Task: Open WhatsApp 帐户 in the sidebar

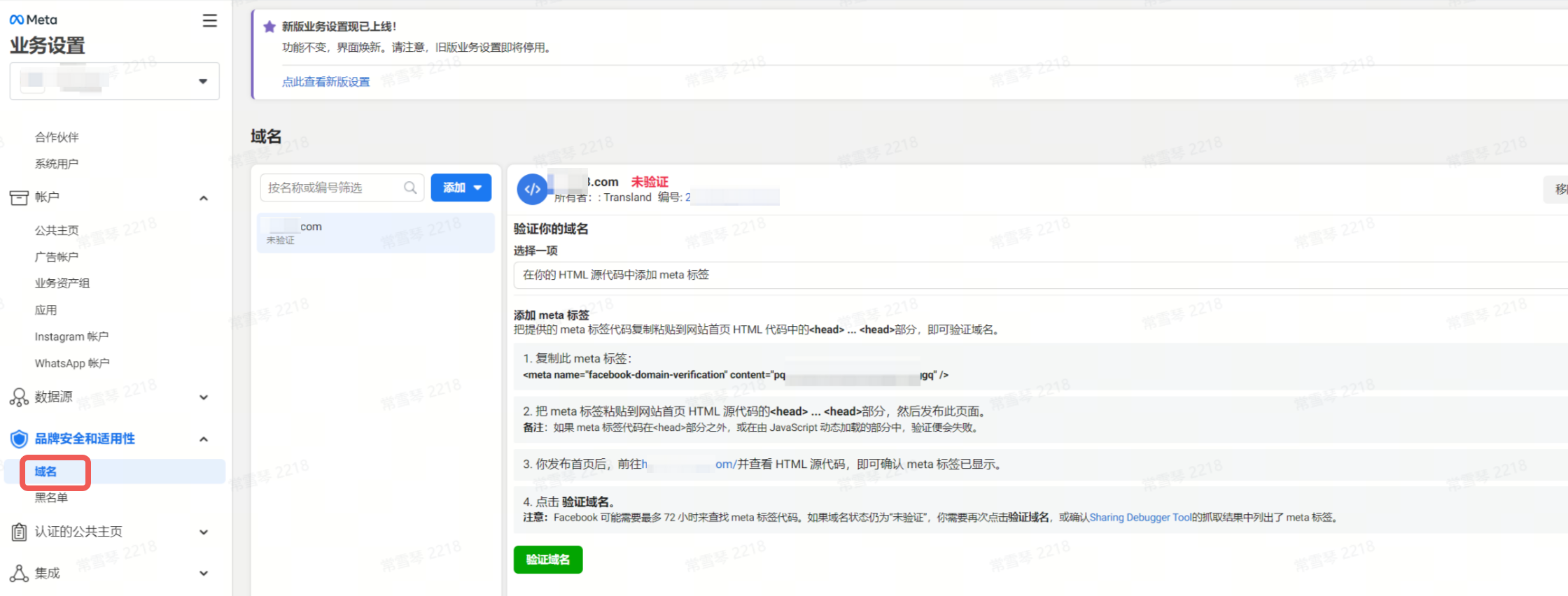Action: [x=72, y=363]
